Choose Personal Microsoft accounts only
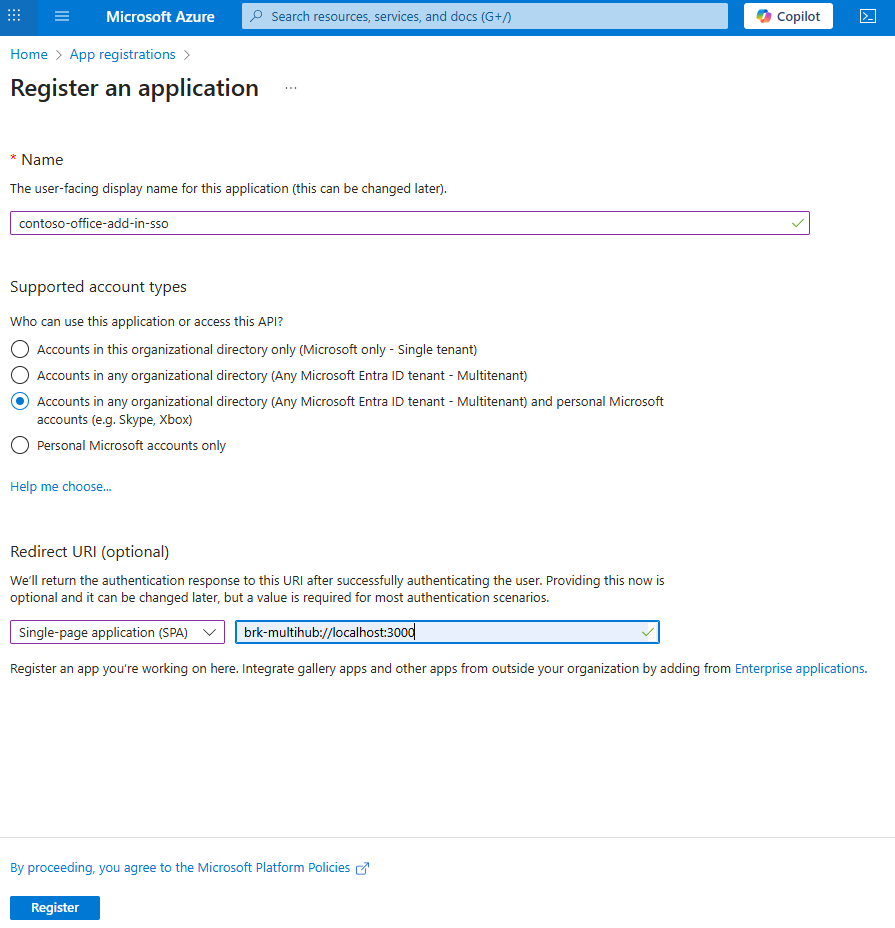The width and height of the screenshot is (895, 928). [x=19, y=445]
